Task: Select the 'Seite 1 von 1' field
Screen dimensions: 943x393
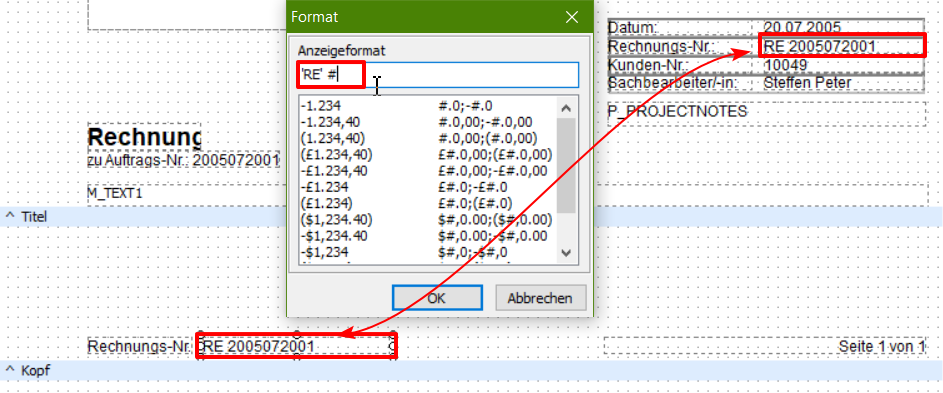Action: pos(764,346)
